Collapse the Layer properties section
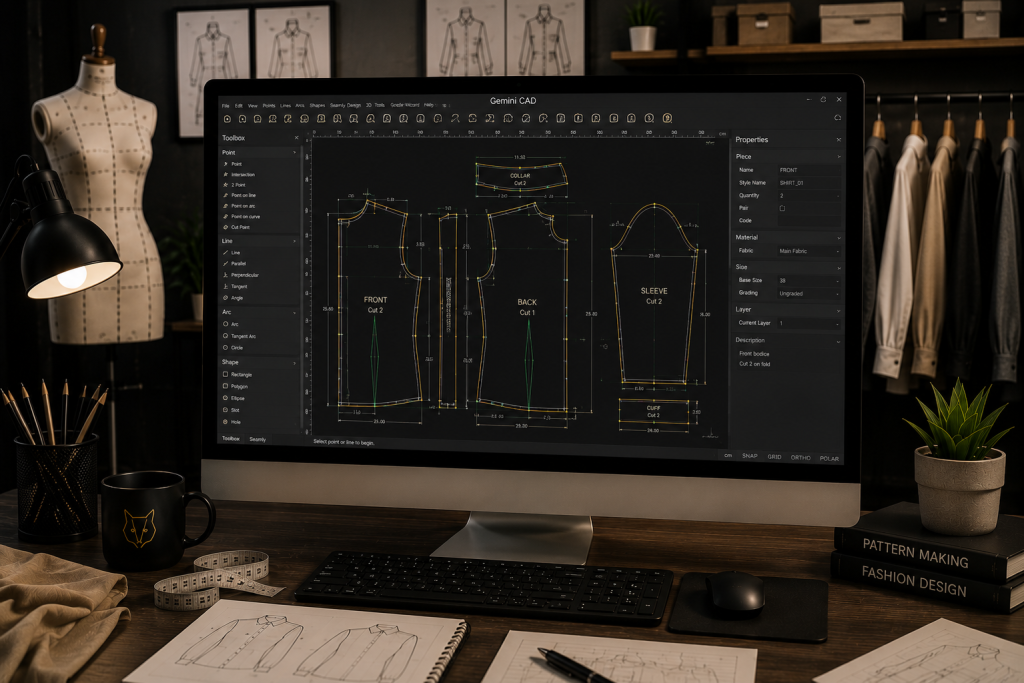The image size is (1024, 683). click(x=839, y=311)
